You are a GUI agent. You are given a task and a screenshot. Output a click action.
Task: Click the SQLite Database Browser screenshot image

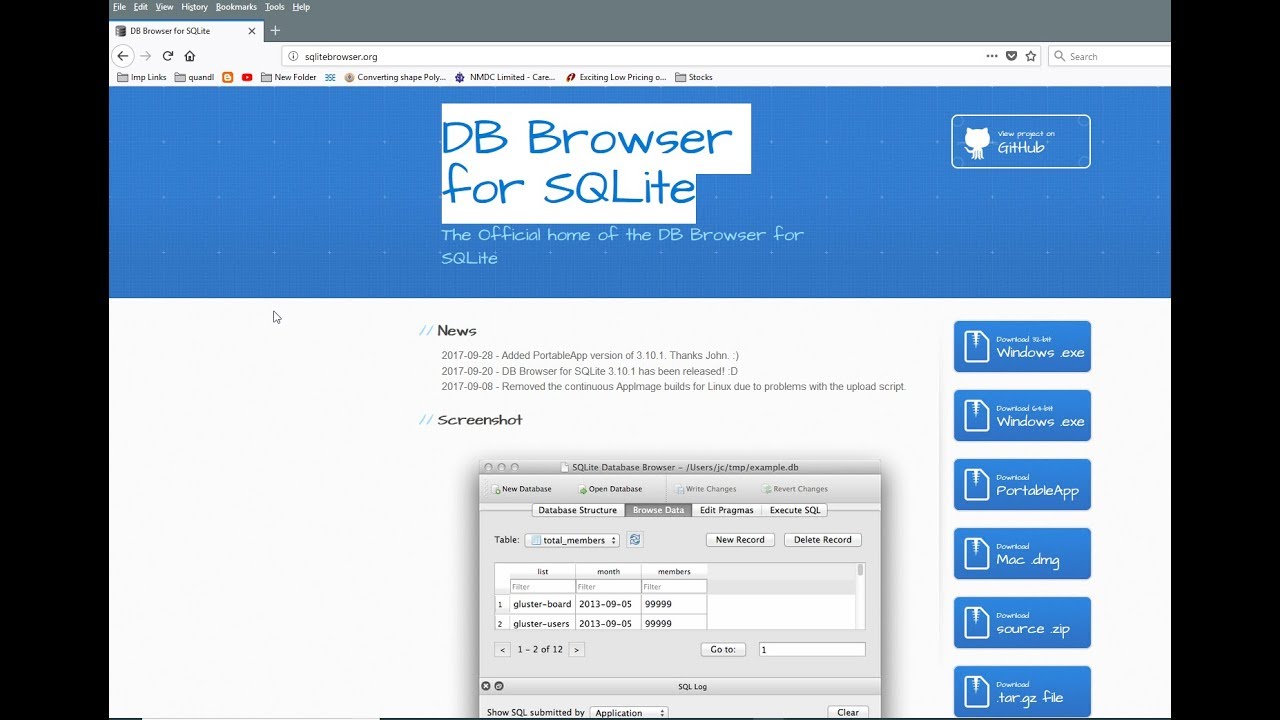[680, 589]
